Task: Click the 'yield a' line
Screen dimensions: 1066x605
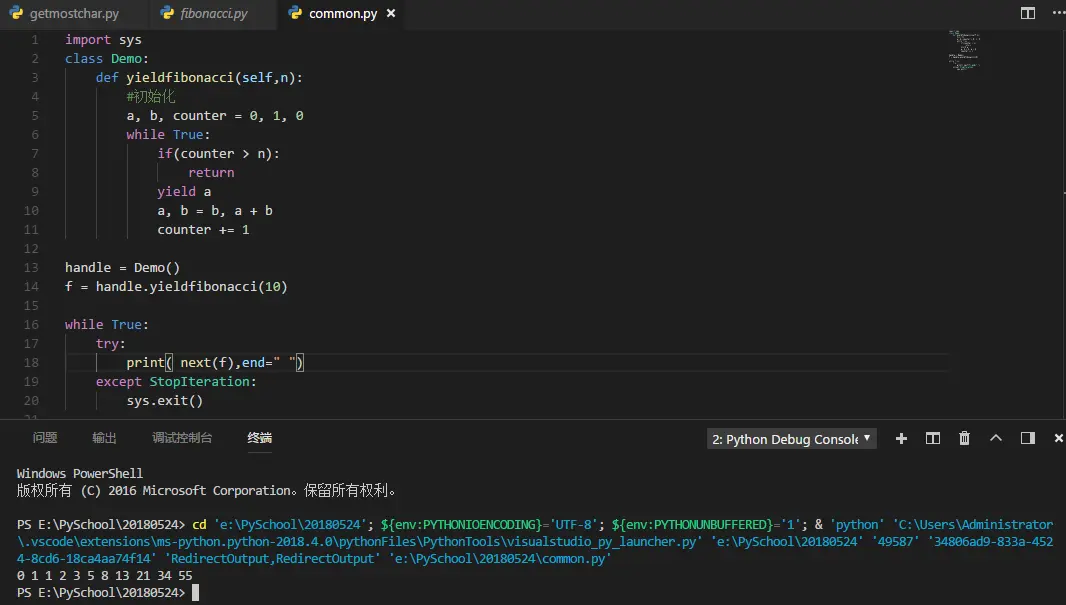Action: [x=184, y=192]
